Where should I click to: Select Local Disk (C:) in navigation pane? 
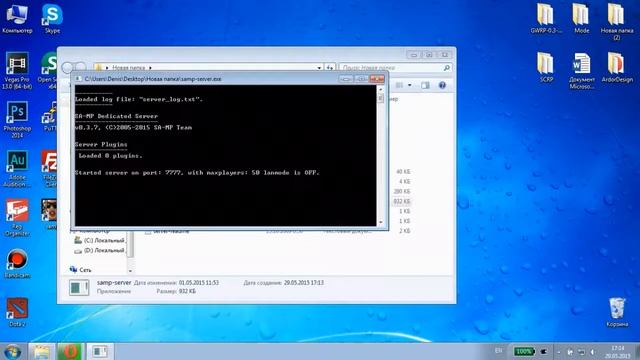point(100,240)
